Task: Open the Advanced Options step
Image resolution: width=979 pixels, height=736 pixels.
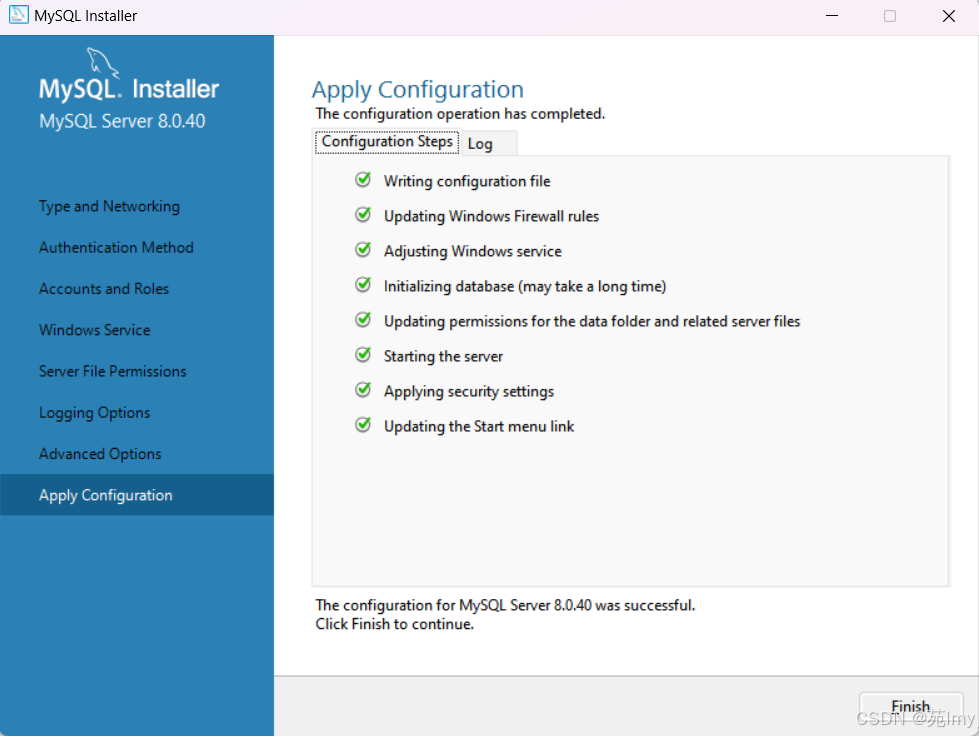Action: pos(99,453)
